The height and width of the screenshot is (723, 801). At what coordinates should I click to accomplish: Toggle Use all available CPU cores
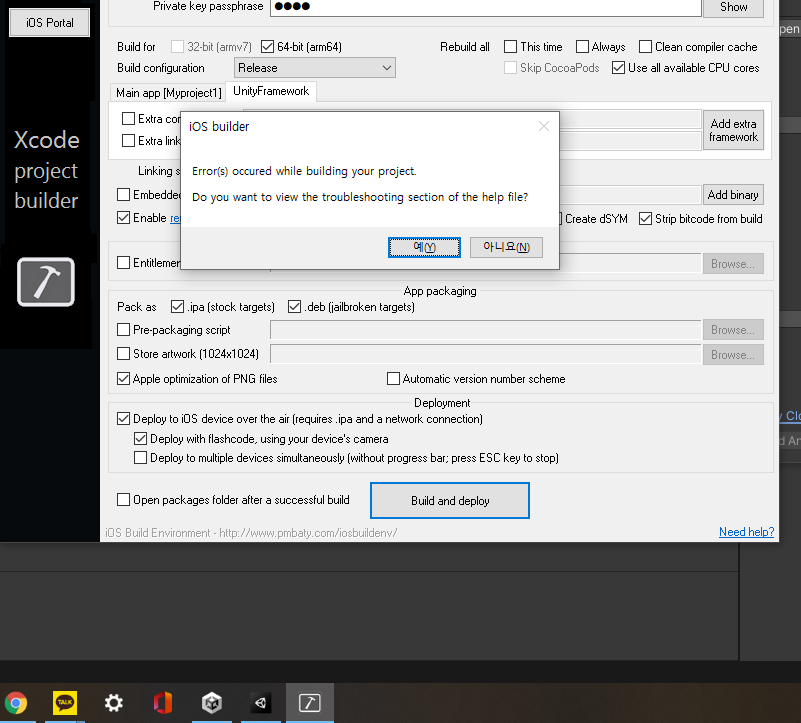[x=618, y=68]
